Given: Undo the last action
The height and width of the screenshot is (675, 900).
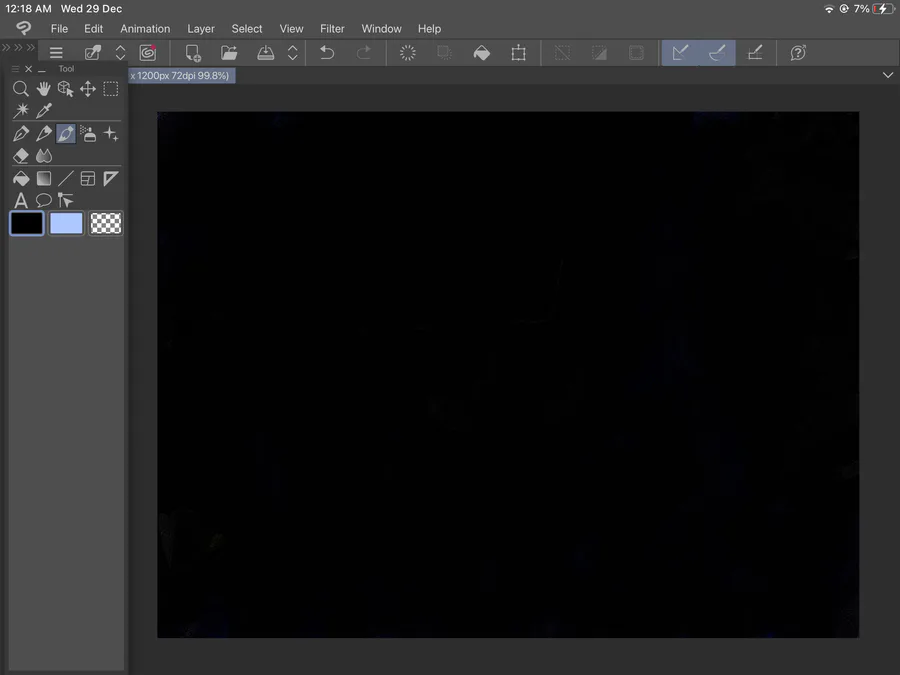Looking at the screenshot, I should pyautogui.click(x=327, y=53).
